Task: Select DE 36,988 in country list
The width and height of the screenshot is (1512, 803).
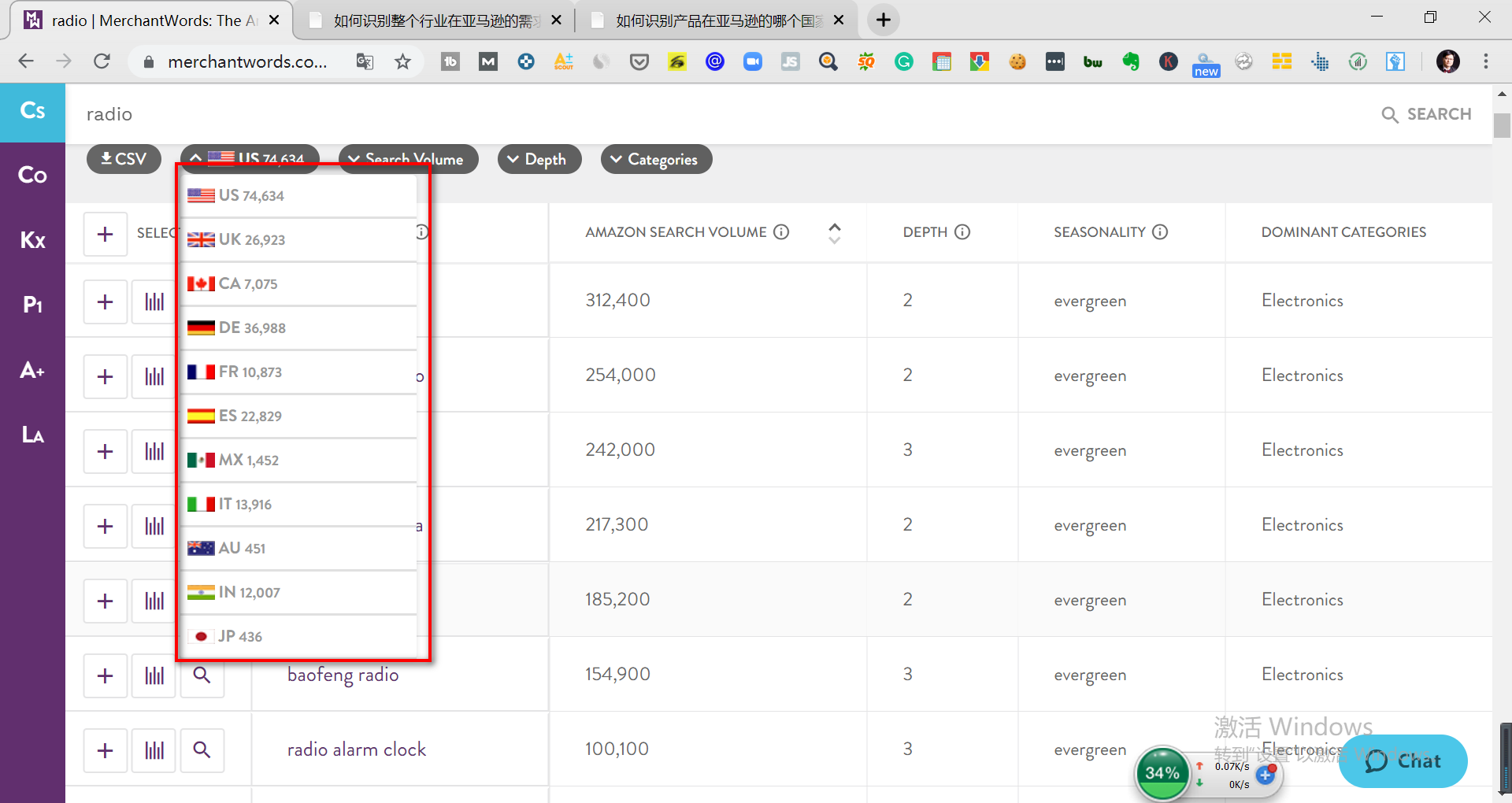Action: [x=299, y=327]
